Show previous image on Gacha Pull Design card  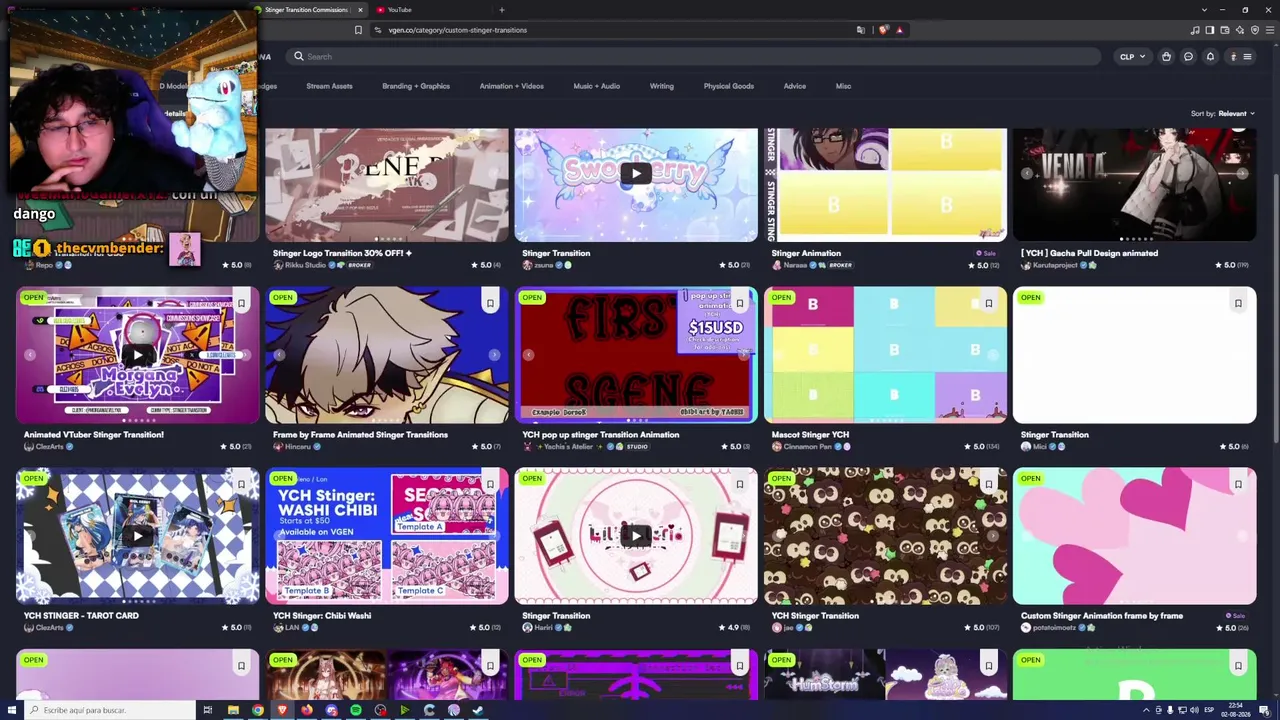pyautogui.click(x=1027, y=174)
